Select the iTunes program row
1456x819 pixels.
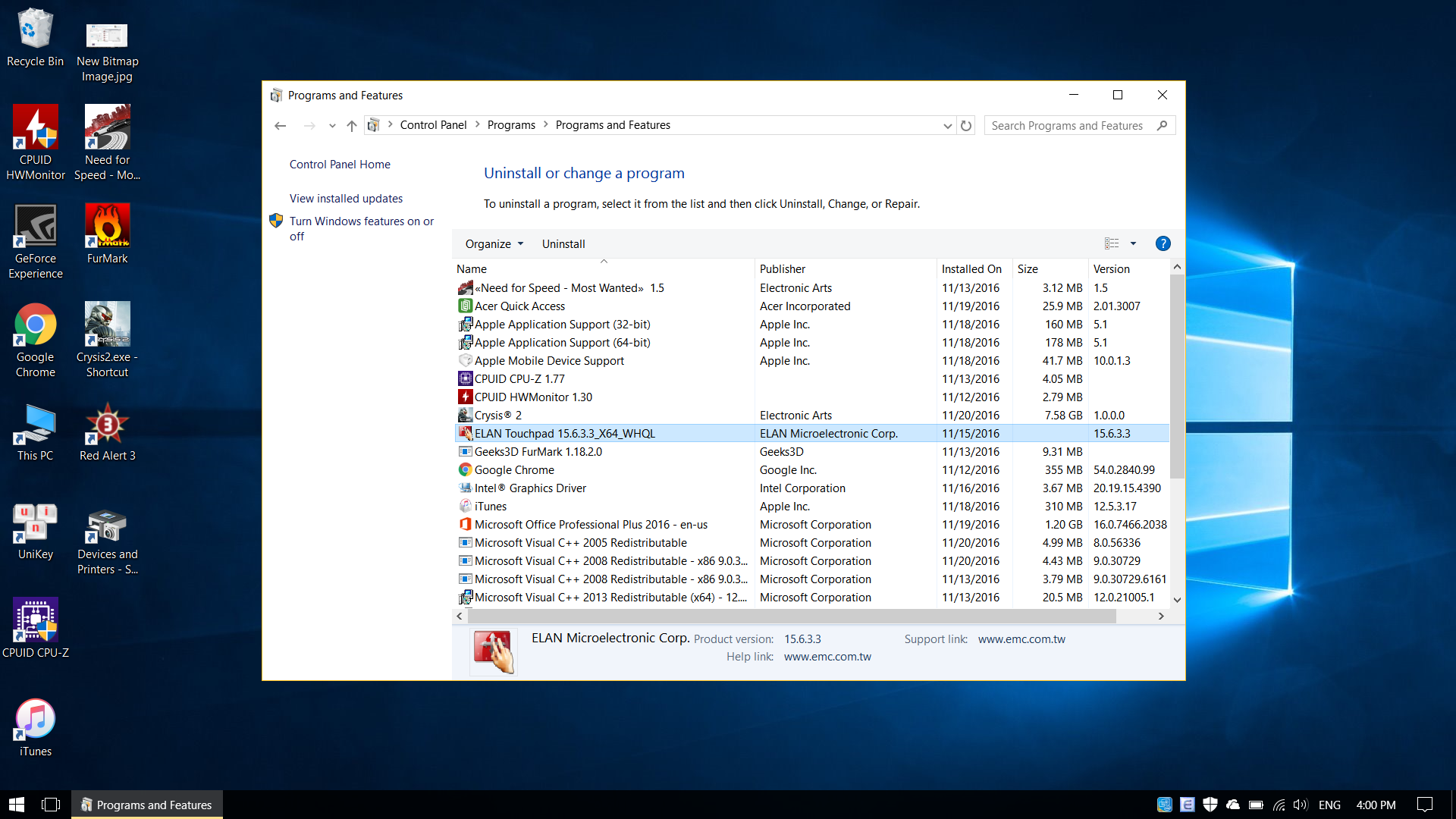click(x=811, y=507)
